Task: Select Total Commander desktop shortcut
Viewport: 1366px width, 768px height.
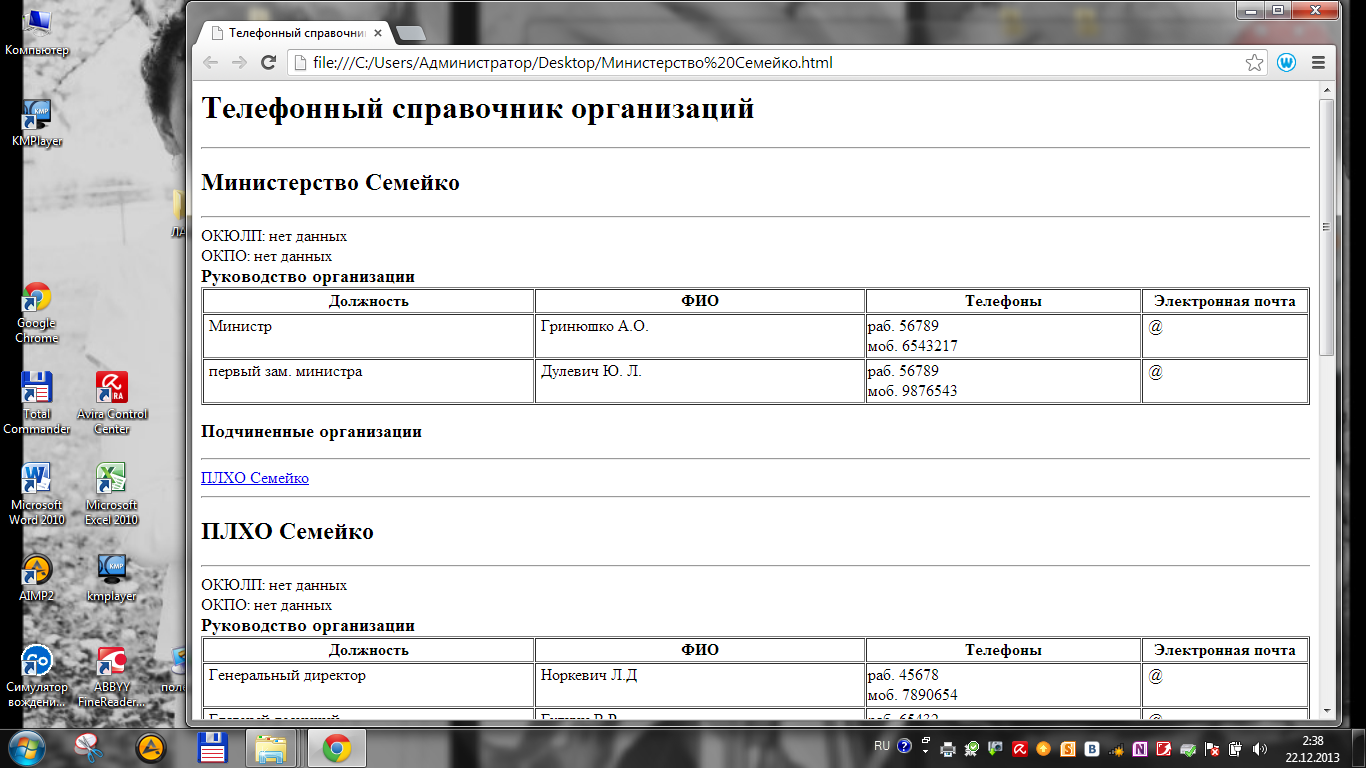Action: click(x=37, y=402)
